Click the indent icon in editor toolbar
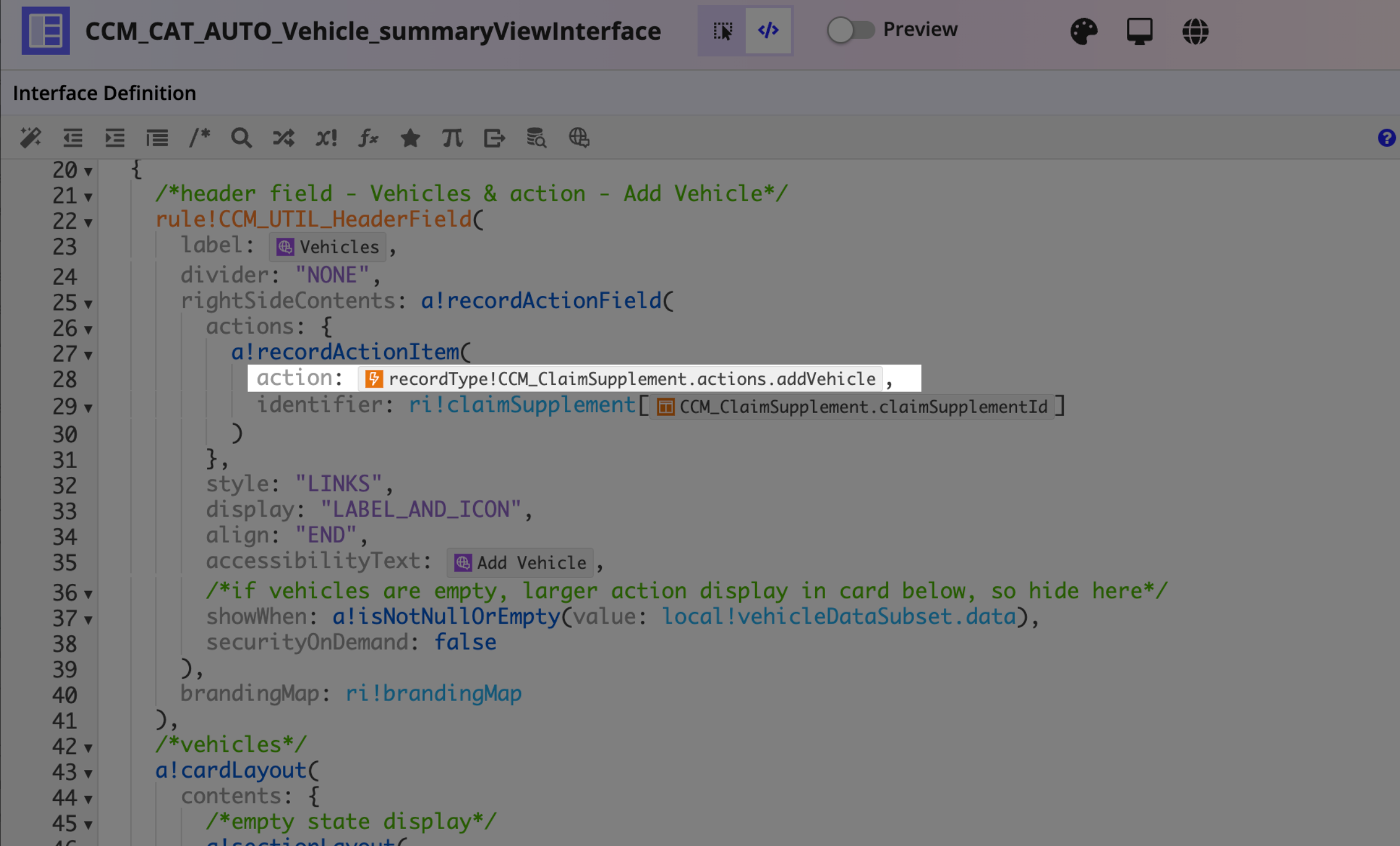Screen dimensions: 1400x846 [115, 138]
